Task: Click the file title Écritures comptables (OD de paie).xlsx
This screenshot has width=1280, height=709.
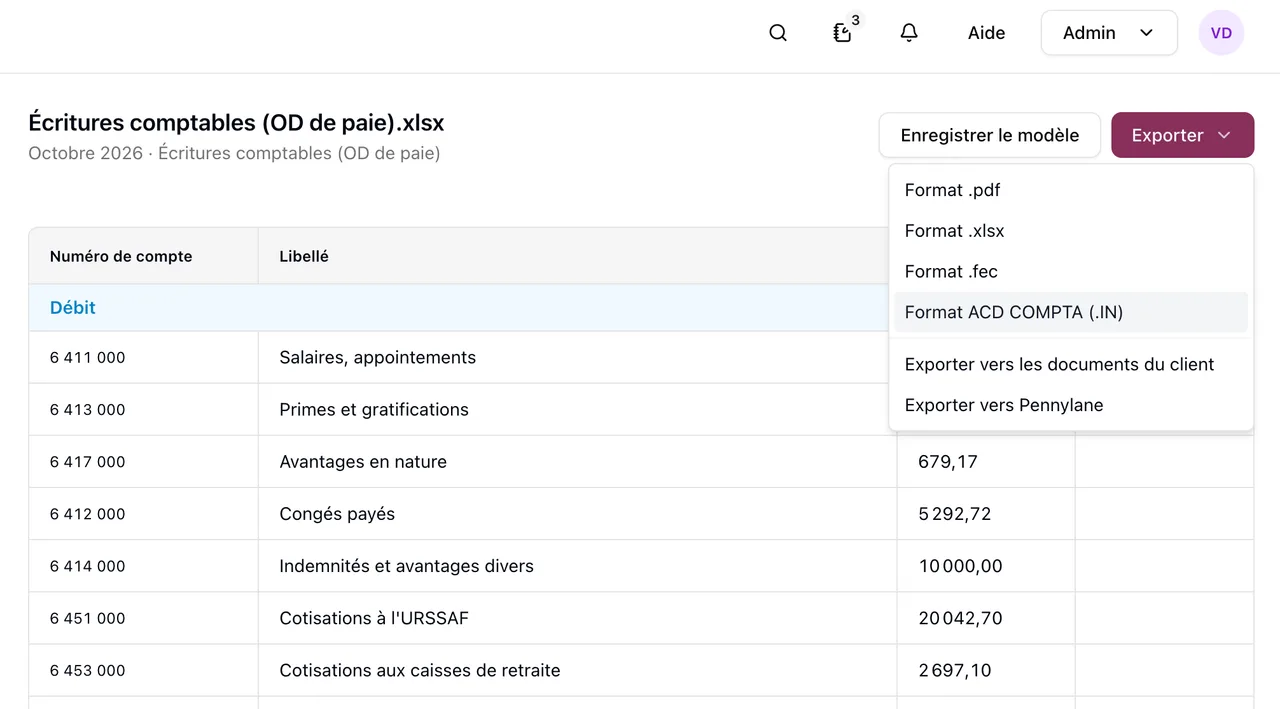Action: pos(236,123)
